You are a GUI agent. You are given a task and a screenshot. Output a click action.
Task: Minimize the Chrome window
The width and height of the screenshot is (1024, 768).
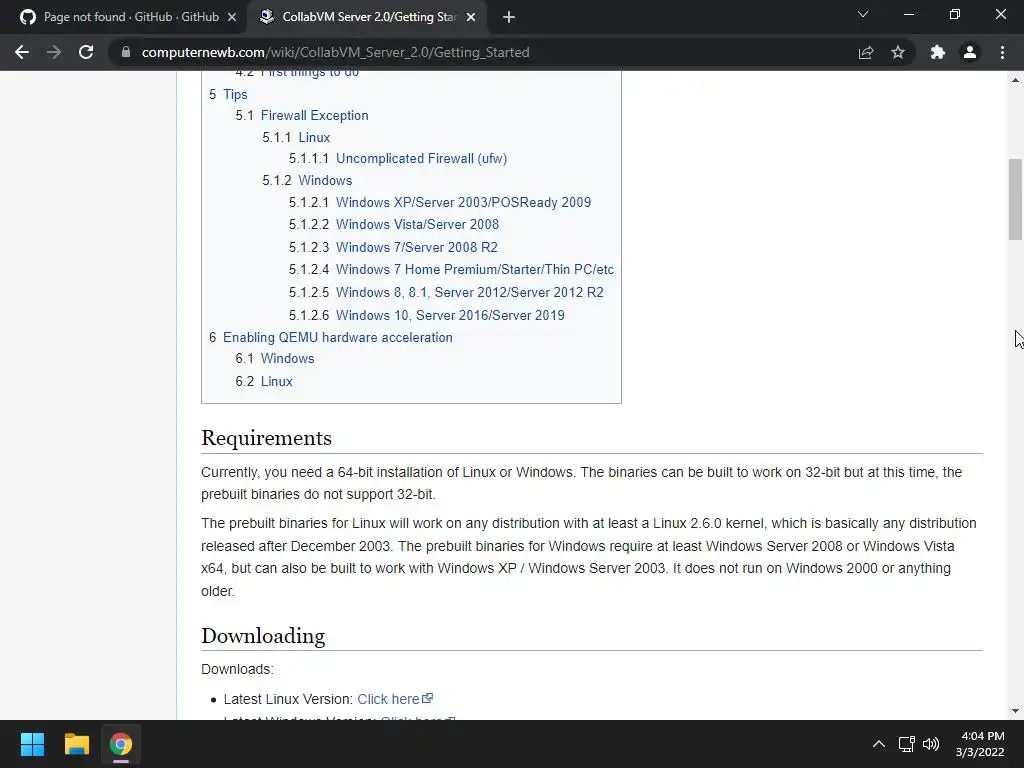(908, 14)
